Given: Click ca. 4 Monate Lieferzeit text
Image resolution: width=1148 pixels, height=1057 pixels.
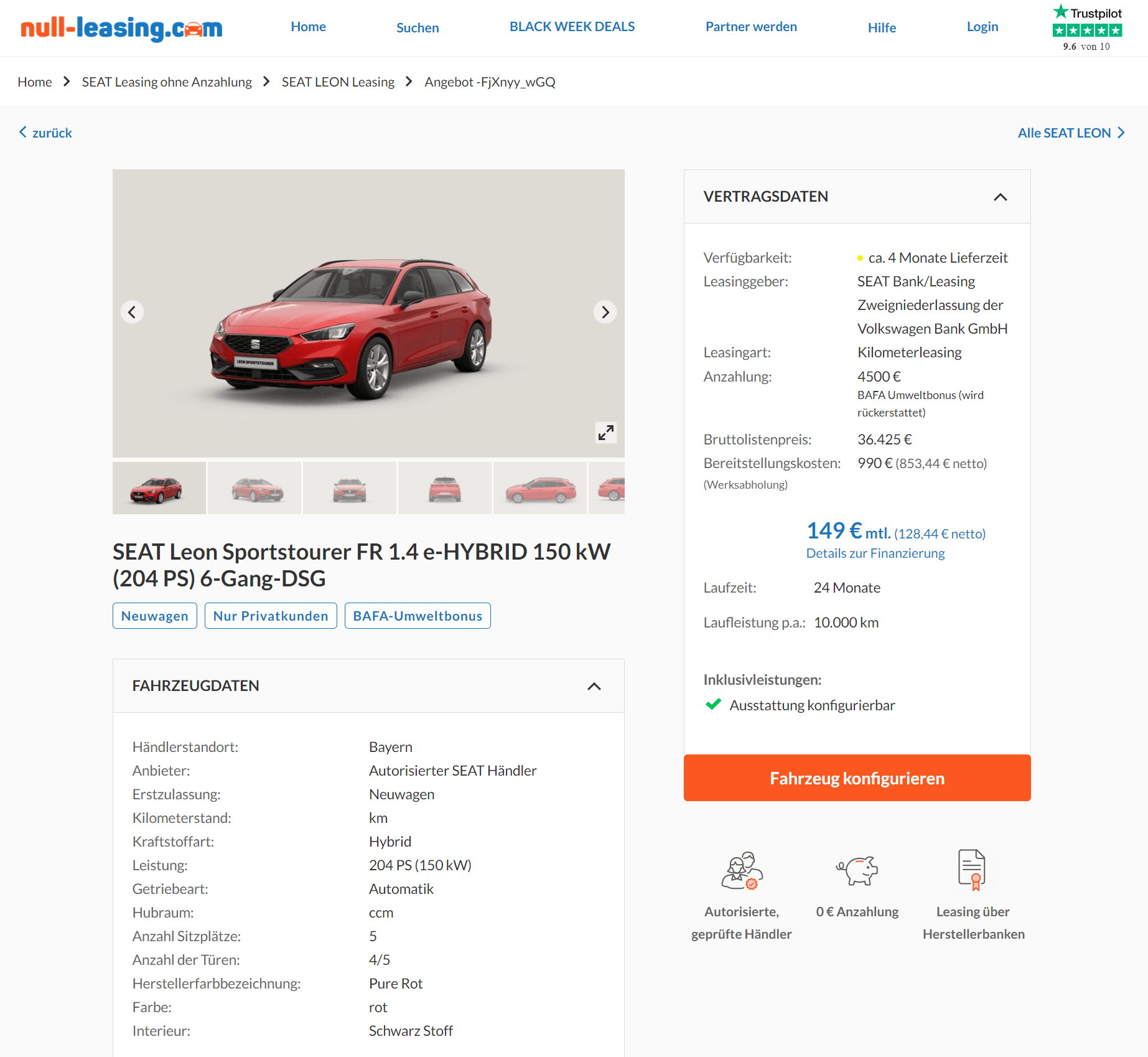Looking at the screenshot, I should 938,258.
